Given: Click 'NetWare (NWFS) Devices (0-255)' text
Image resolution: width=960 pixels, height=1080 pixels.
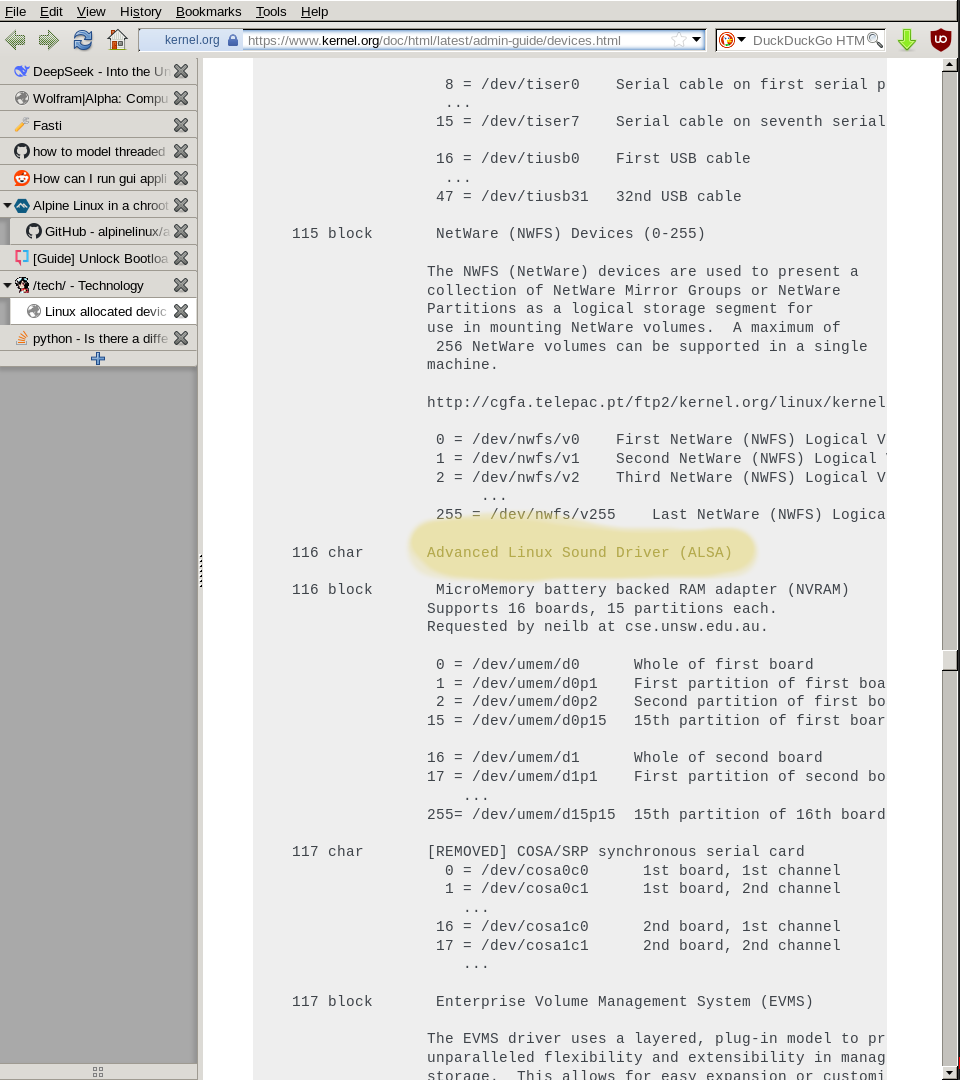Looking at the screenshot, I should point(570,233).
